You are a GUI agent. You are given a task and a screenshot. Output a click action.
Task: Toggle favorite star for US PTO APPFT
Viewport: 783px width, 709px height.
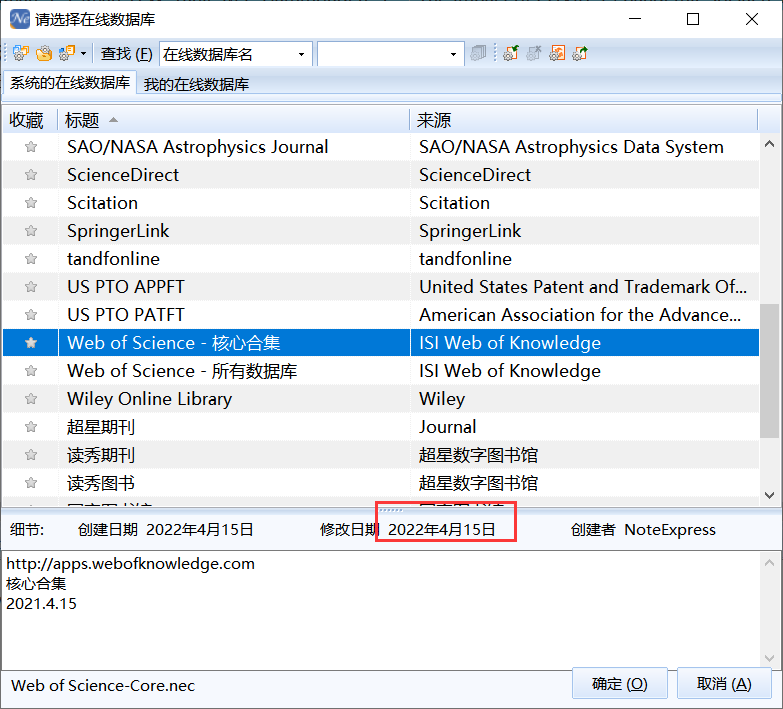tap(31, 287)
